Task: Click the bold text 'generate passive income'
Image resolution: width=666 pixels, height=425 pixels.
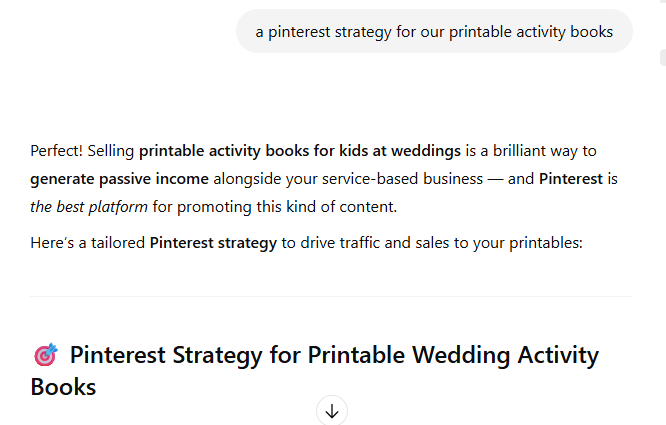Action: point(119,179)
